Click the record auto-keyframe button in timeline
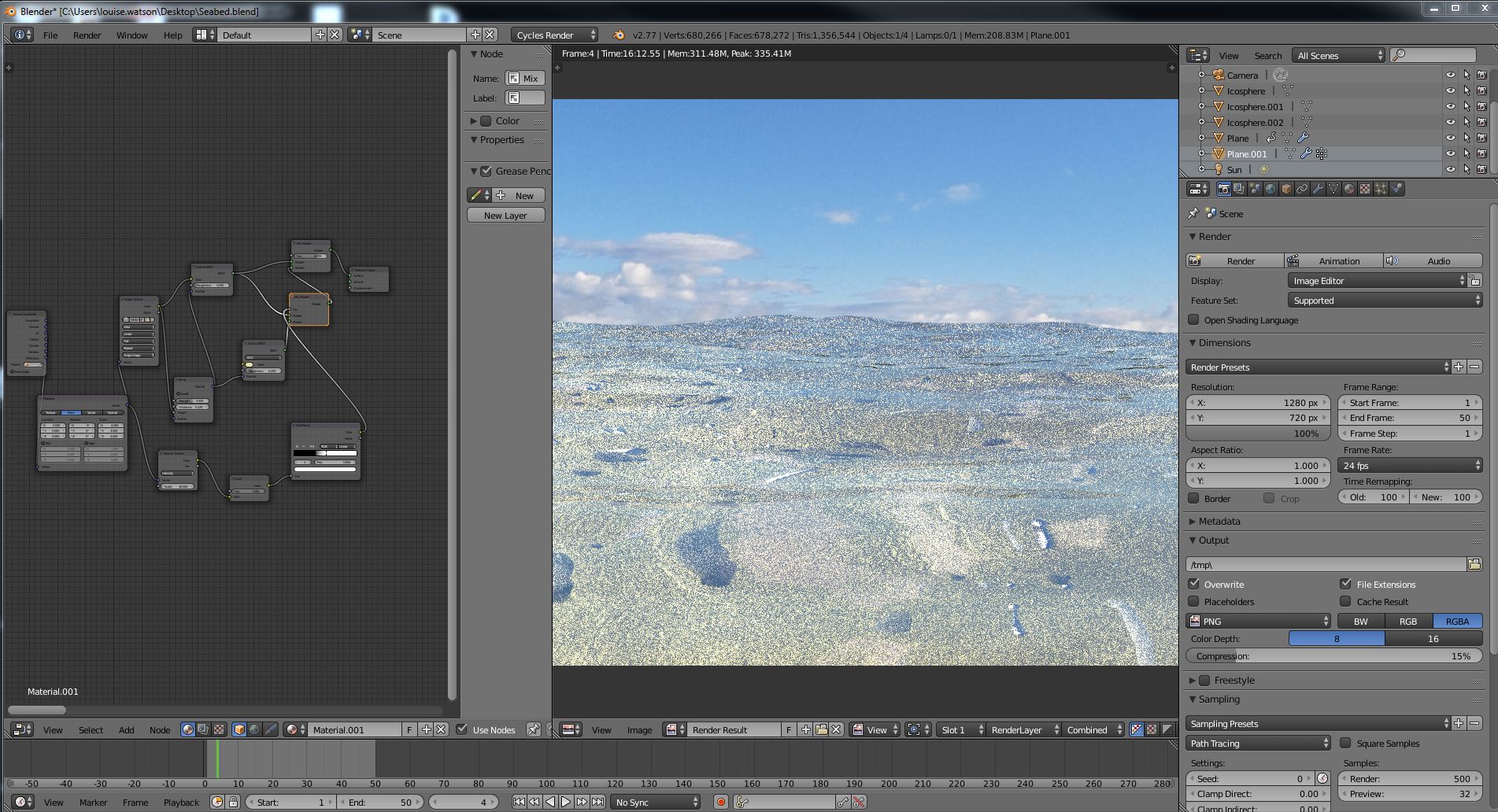Image resolution: width=1498 pixels, height=812 pixels. [720, 802]
